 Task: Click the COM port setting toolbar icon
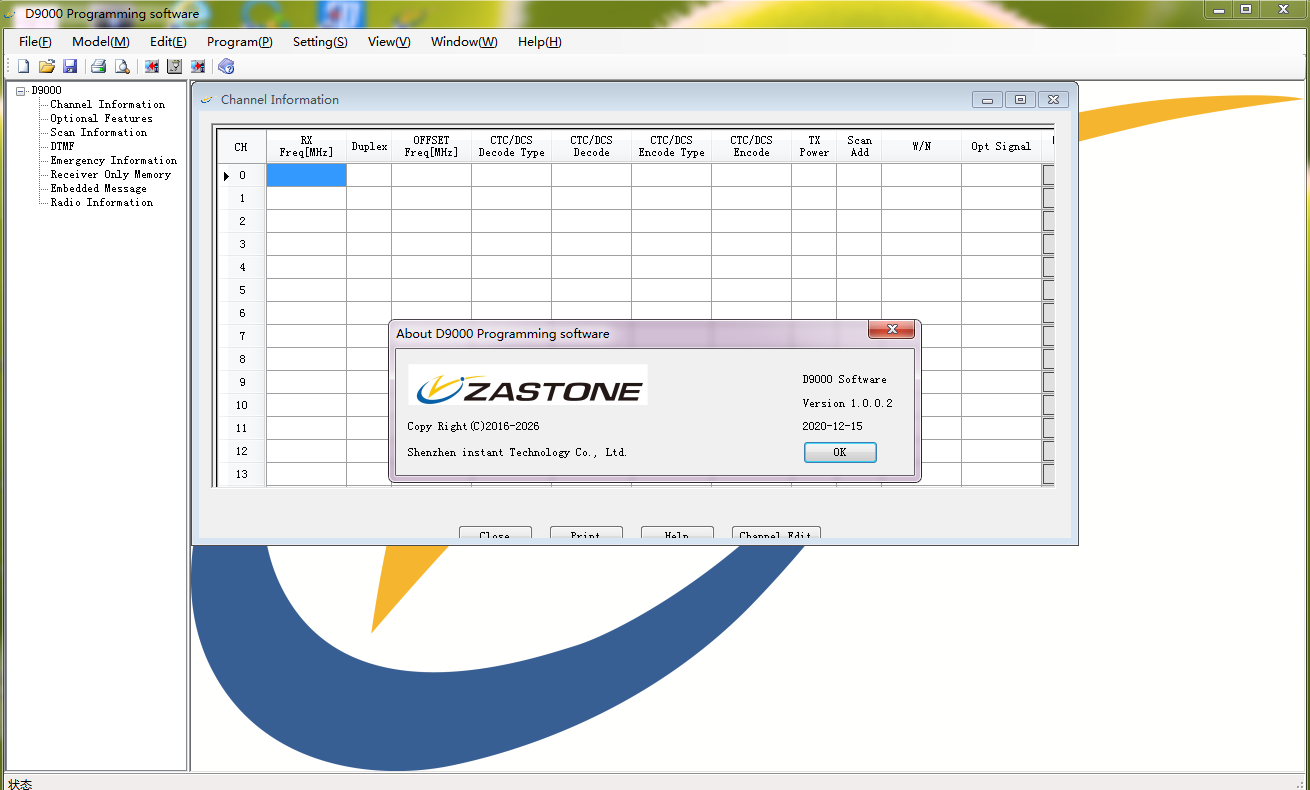tap(174, 65)
